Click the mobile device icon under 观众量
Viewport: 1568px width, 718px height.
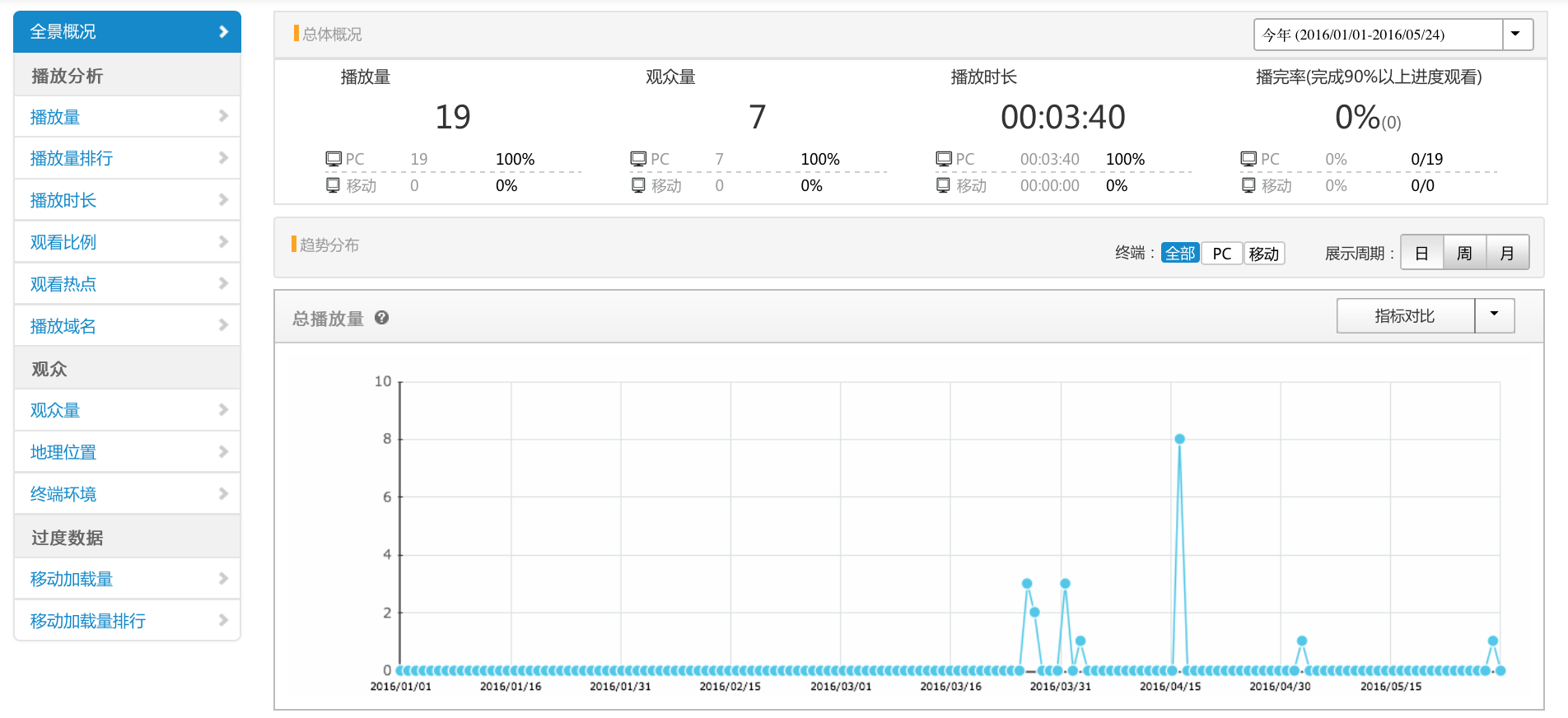(638, 185)
